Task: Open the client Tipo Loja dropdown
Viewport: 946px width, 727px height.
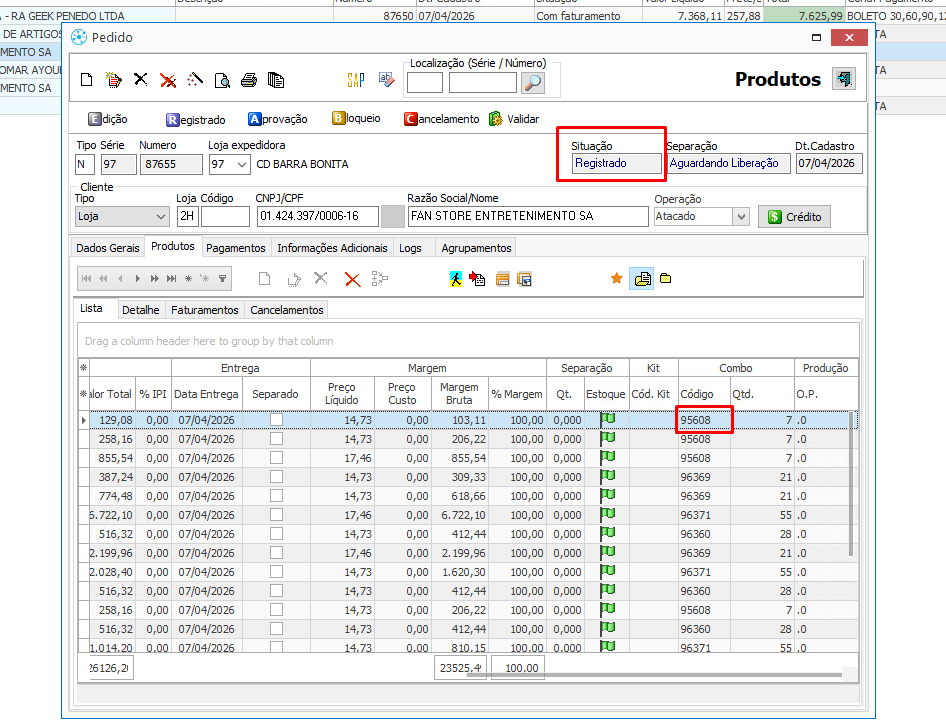Action: (162, 216)
